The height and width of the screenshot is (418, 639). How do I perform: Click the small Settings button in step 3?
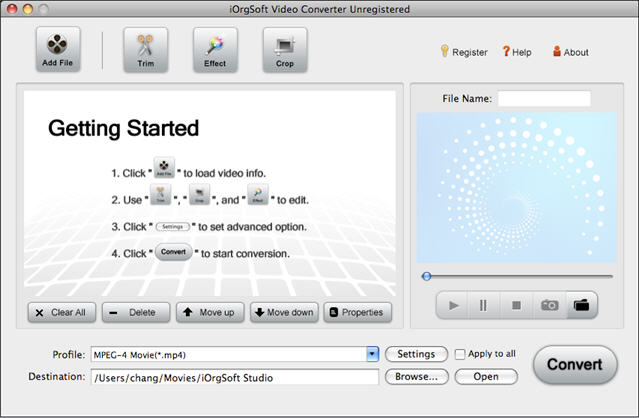pos(173,227)
